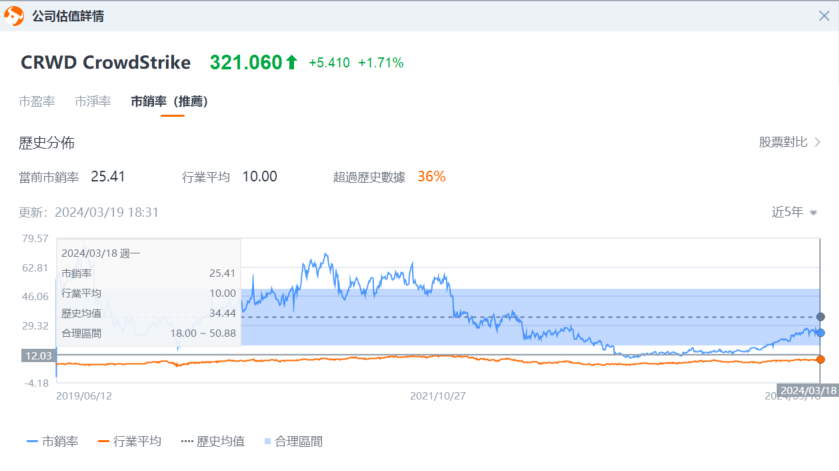Open the 股票對比 link
This screenshot has height=471, width=839.
783,142
